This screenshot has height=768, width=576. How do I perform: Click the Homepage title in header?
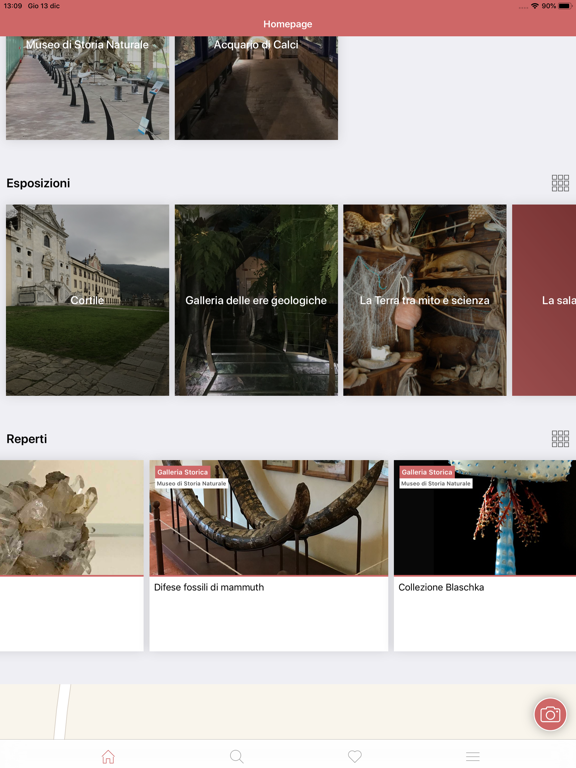tap(288, 24)
